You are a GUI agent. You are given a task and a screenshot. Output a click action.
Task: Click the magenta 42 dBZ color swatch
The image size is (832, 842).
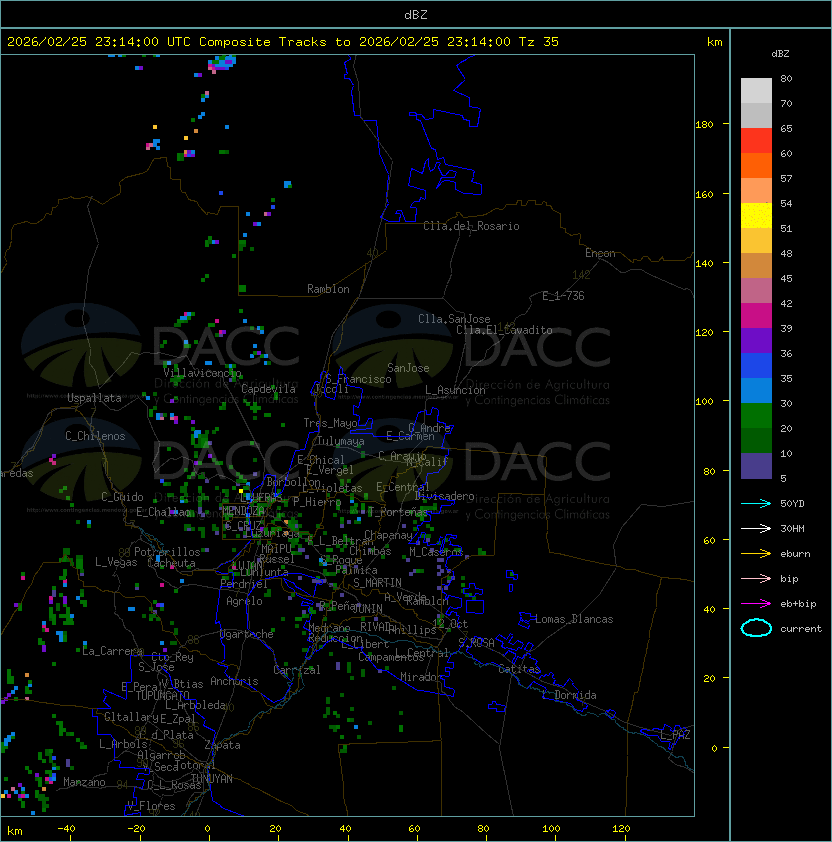coord(756,316)
